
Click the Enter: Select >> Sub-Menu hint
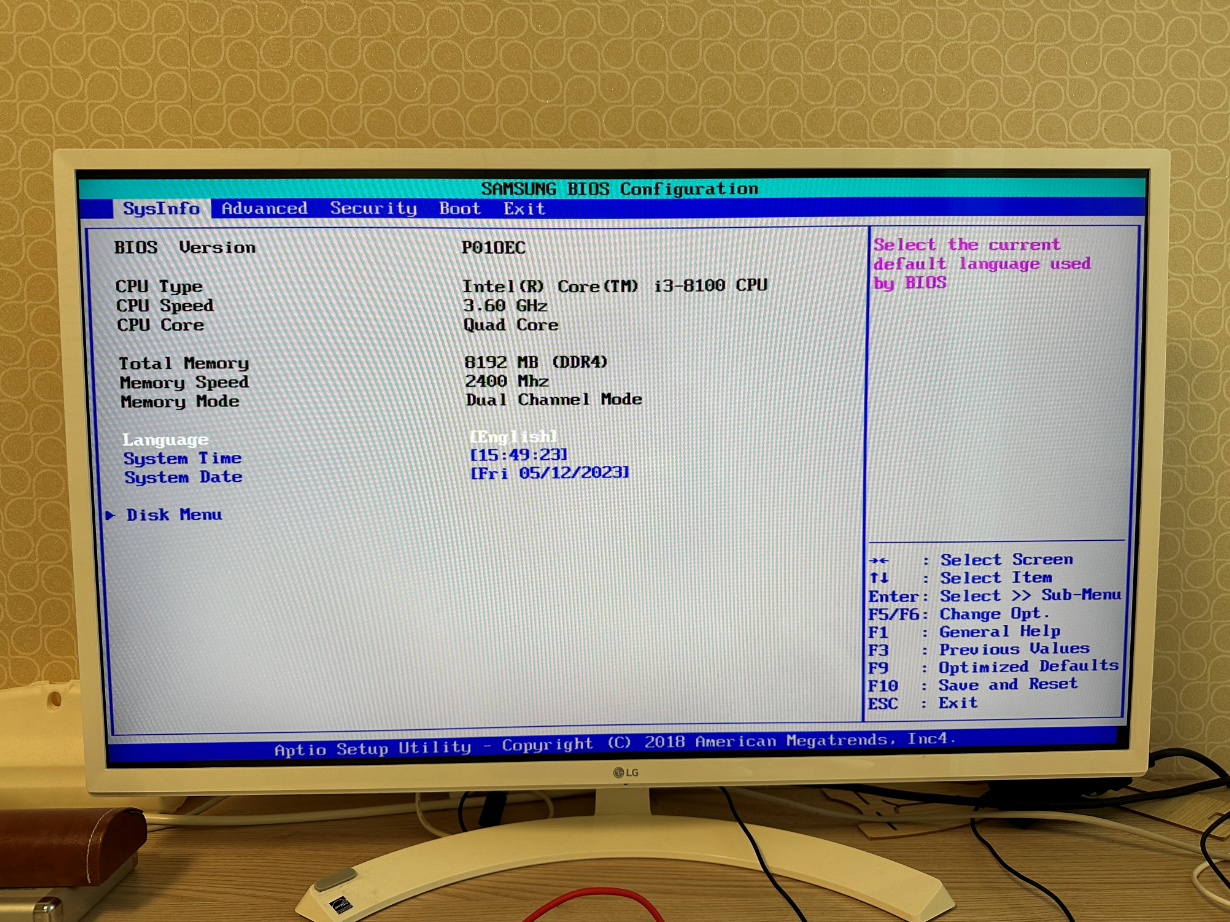[x=995, y=596]
